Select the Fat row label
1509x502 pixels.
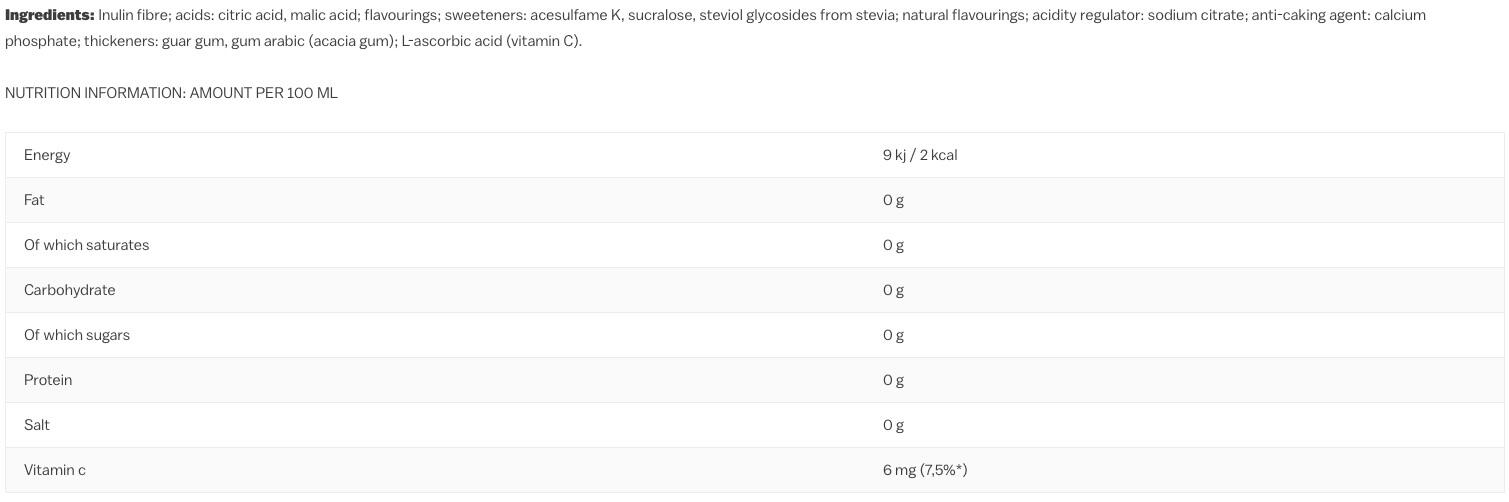coord(34,200)
